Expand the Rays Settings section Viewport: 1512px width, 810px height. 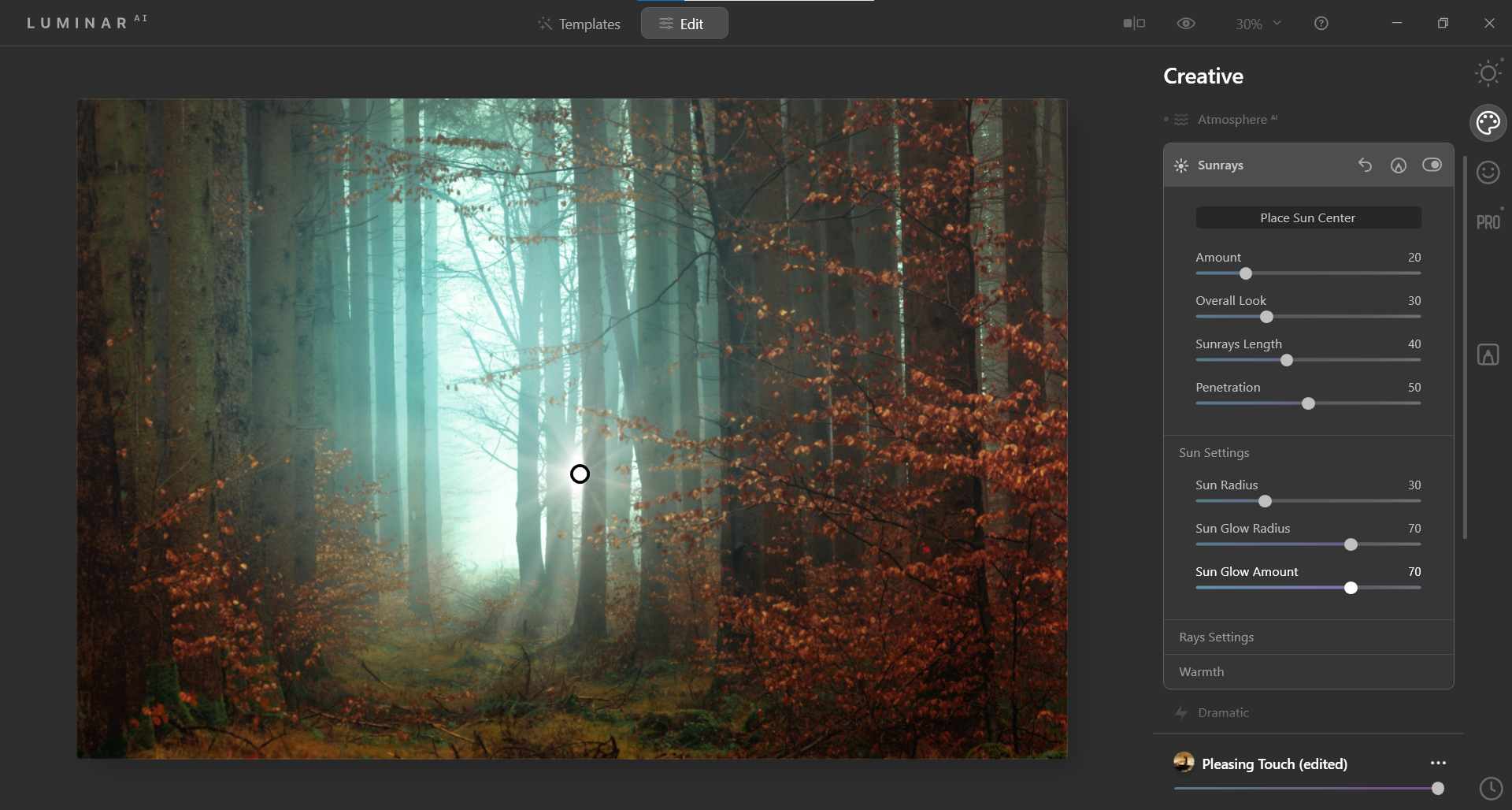click(x=1308, y=637)
